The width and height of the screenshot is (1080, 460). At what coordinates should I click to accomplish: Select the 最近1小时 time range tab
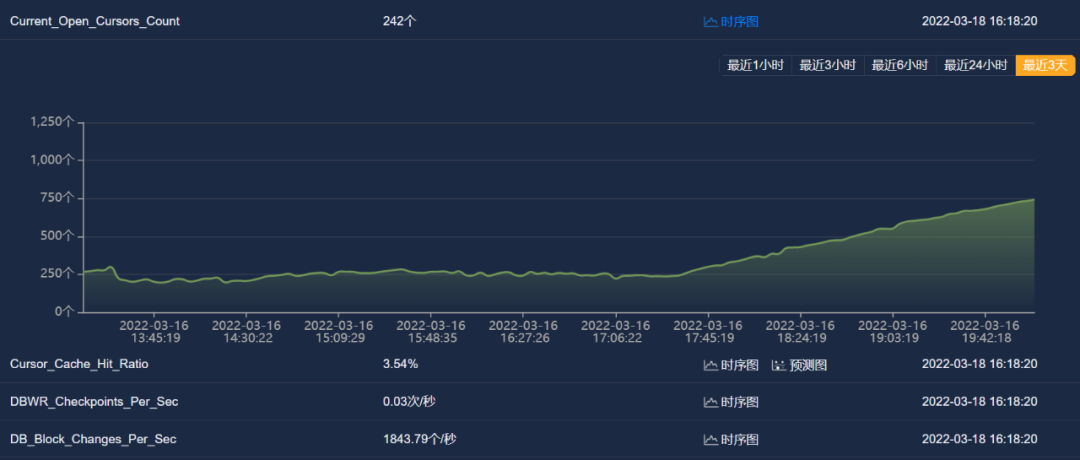click(x=756, y=65)
